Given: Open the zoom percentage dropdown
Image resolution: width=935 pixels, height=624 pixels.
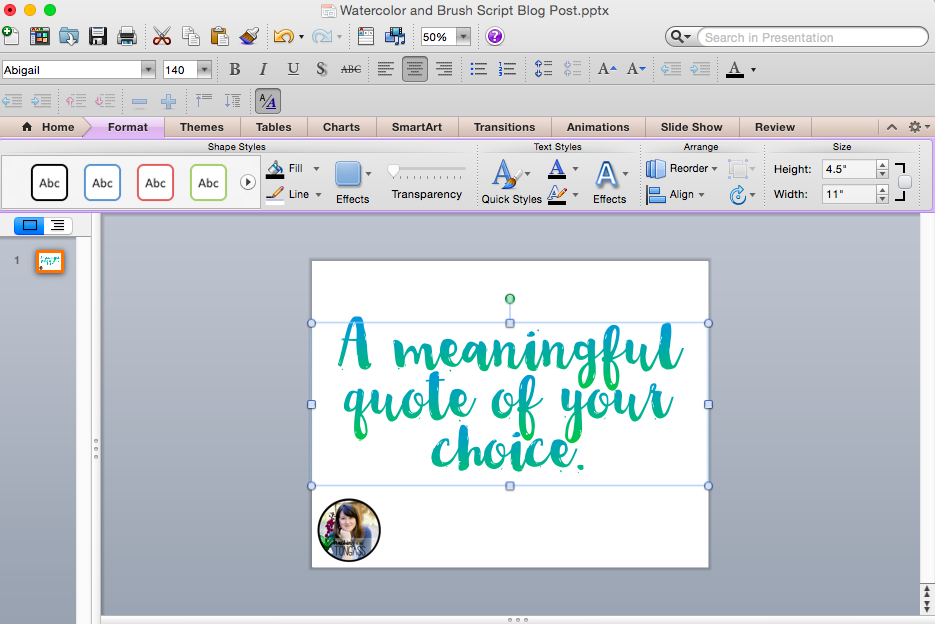Looking at the screenshot, I should tap(463, 37).
